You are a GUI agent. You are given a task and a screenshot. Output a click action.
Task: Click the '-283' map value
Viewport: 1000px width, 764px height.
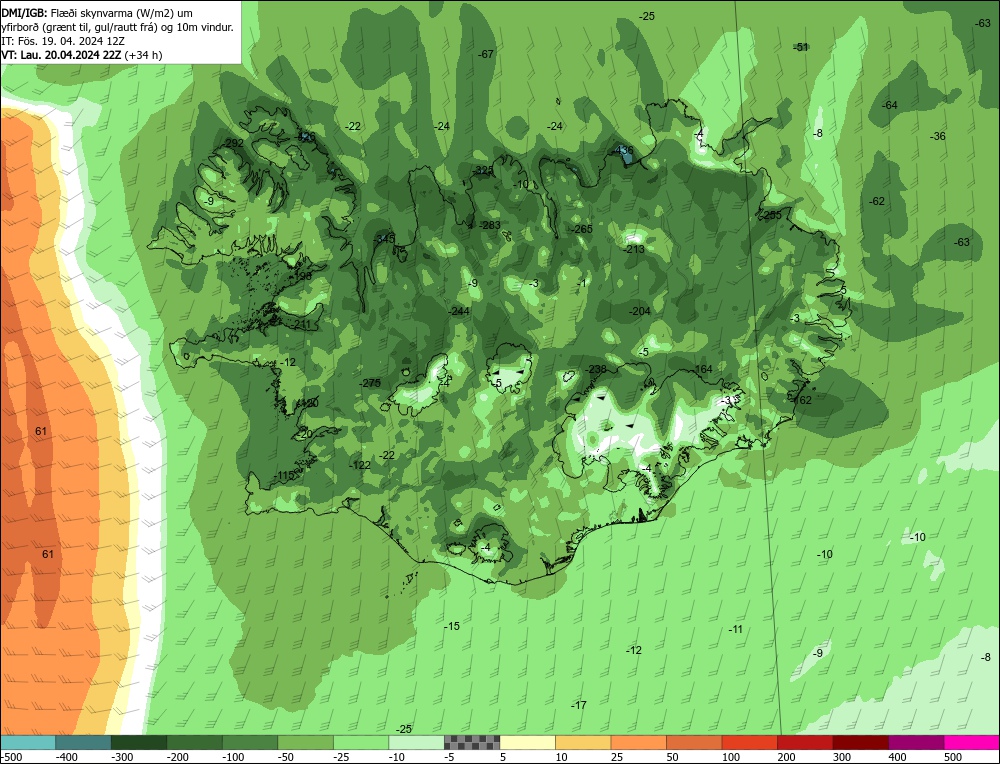click(x=490, y=224)
